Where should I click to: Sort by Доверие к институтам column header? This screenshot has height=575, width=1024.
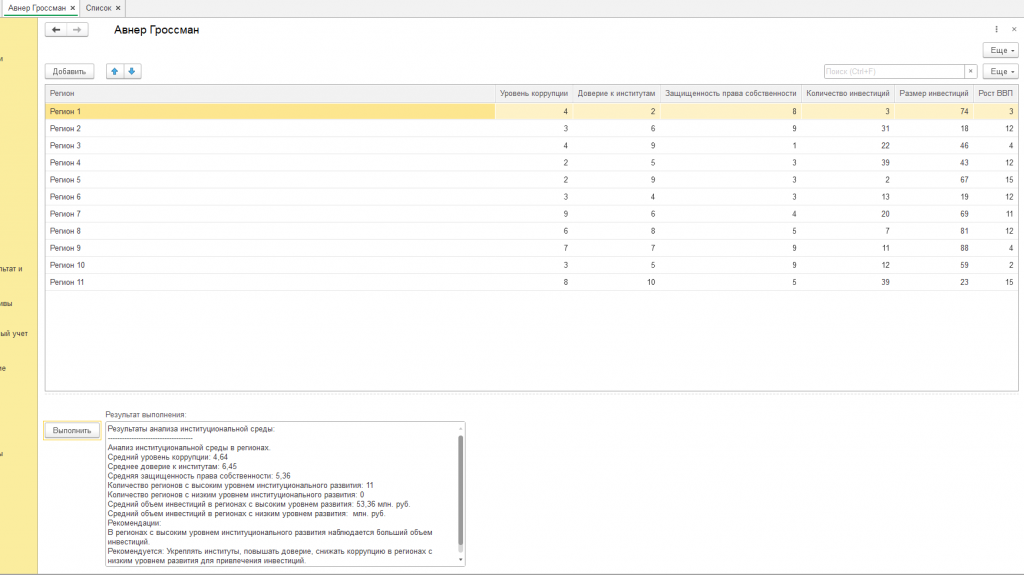pyautogui.click(x=616, y=93)
